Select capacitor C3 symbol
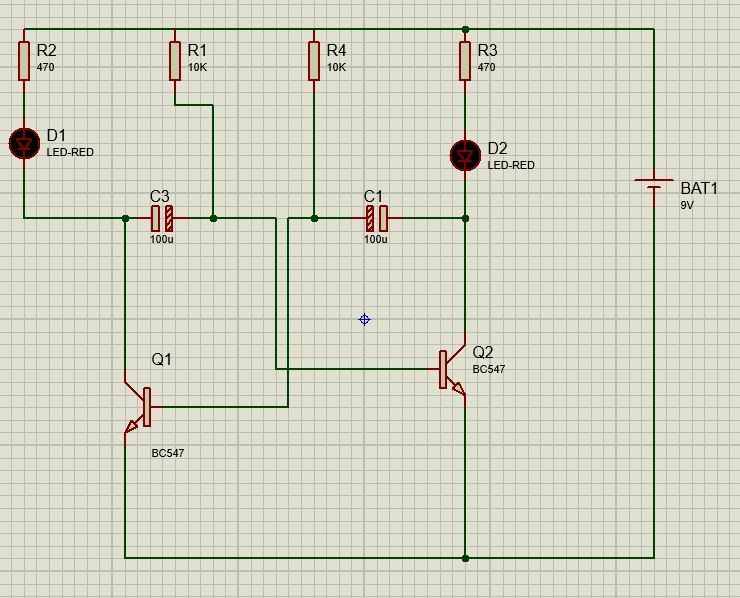The height and width of the screenshot is (598, 740). coord(162,219)
